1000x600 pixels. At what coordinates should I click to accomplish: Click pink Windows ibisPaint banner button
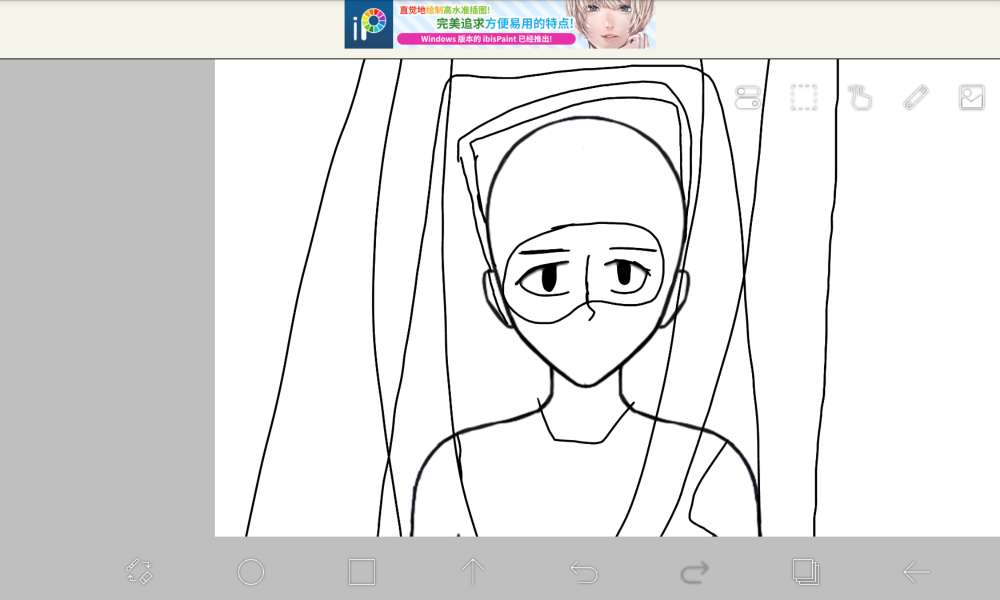(x=486, y=40)
